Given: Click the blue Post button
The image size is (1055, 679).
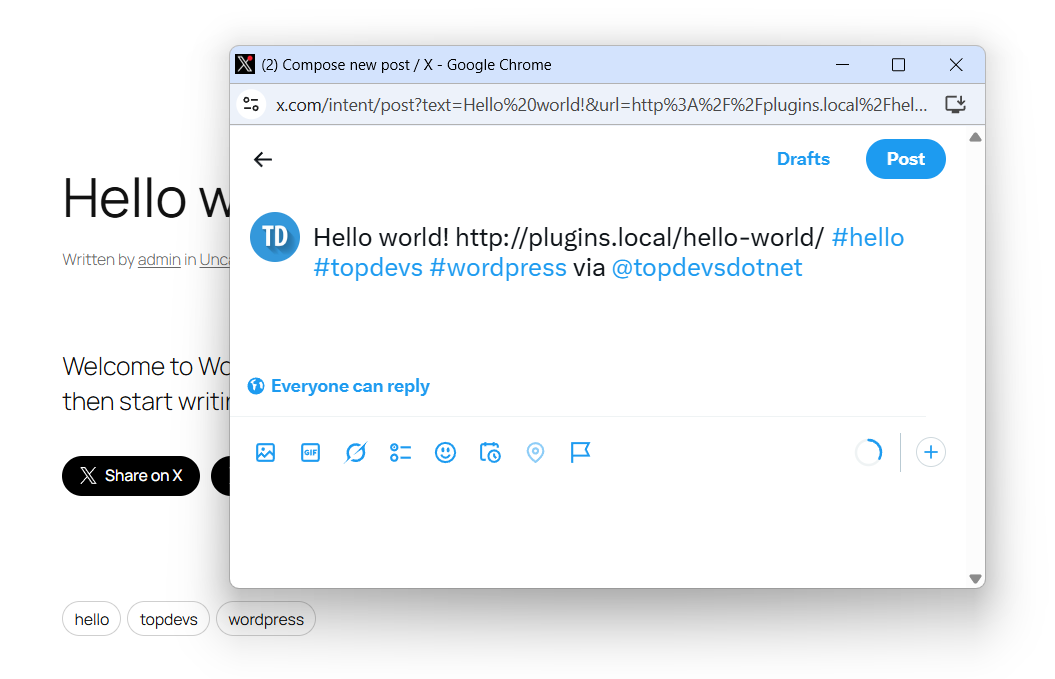Looking at the screenshot, I should click(906, 159).
